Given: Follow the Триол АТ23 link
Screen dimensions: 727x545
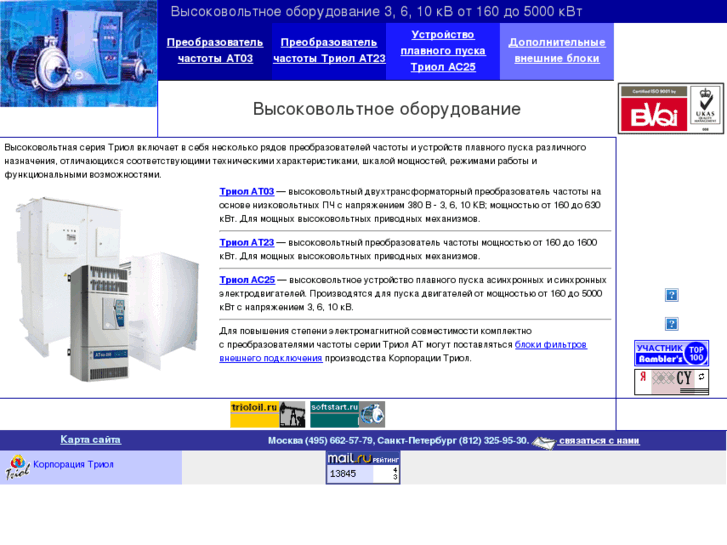Looking at the screenshot, I should point(247,243).
